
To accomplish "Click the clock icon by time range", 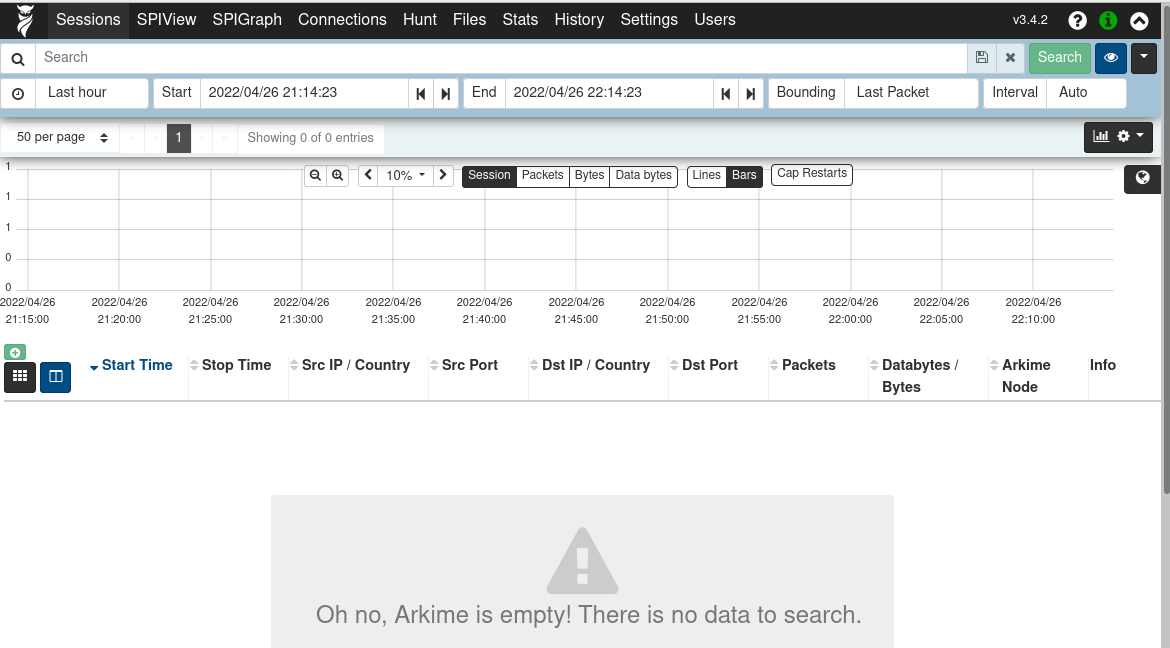I will click(18, 93).
